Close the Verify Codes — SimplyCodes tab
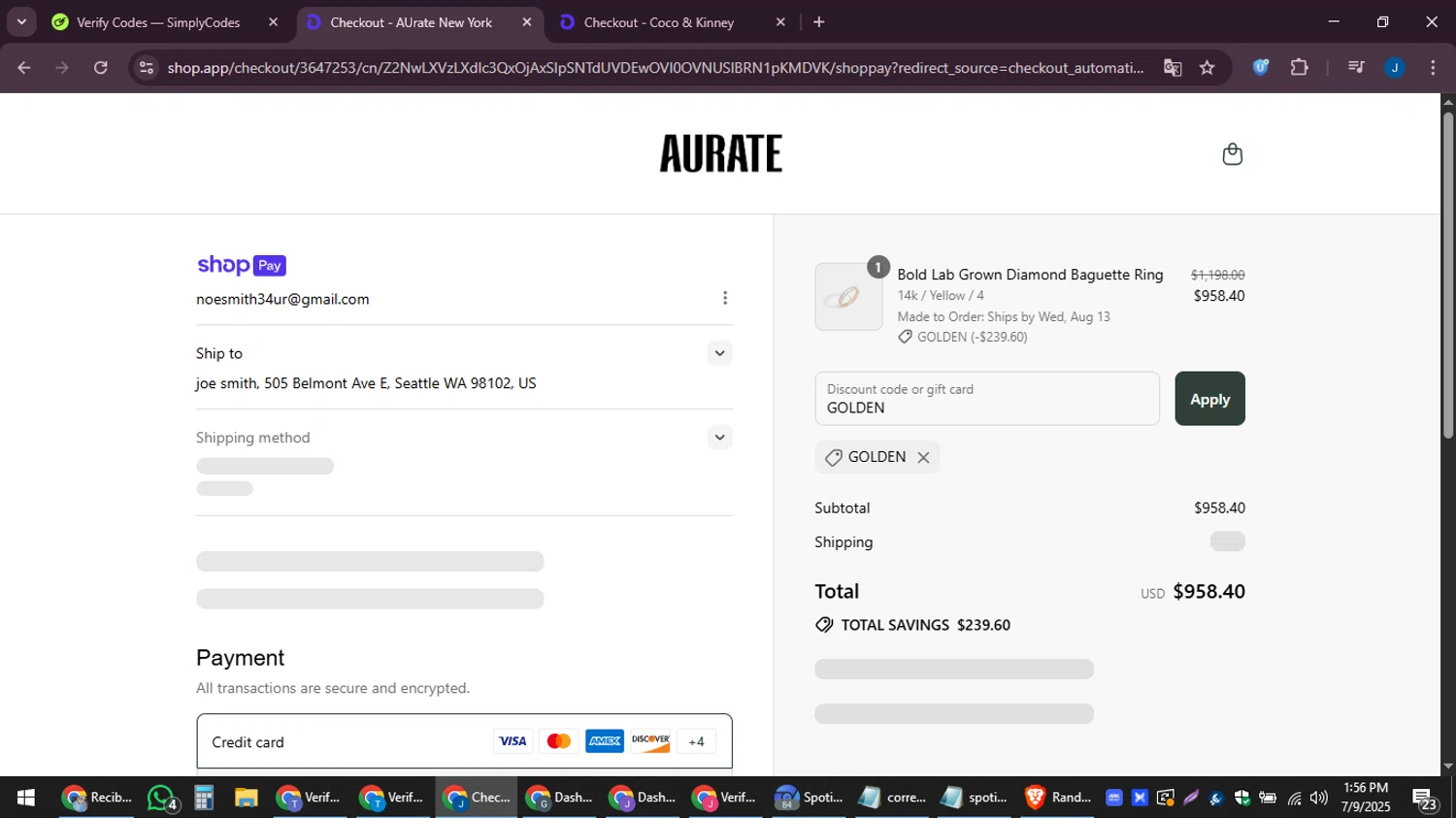Screen dimensions: 1456x818 (273, 22)
